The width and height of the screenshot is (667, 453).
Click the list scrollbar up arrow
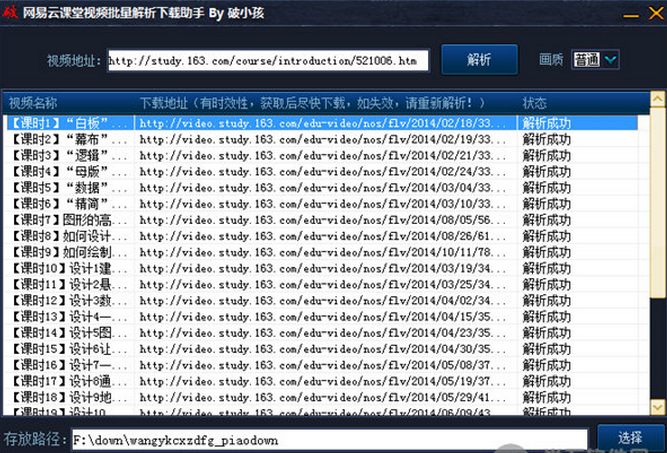coord(657,101)
